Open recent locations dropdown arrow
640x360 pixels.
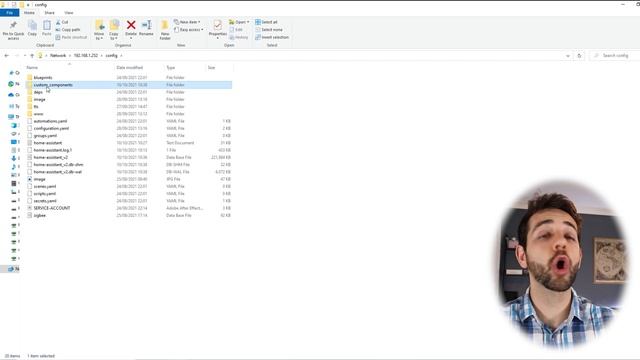pos(24,56)
